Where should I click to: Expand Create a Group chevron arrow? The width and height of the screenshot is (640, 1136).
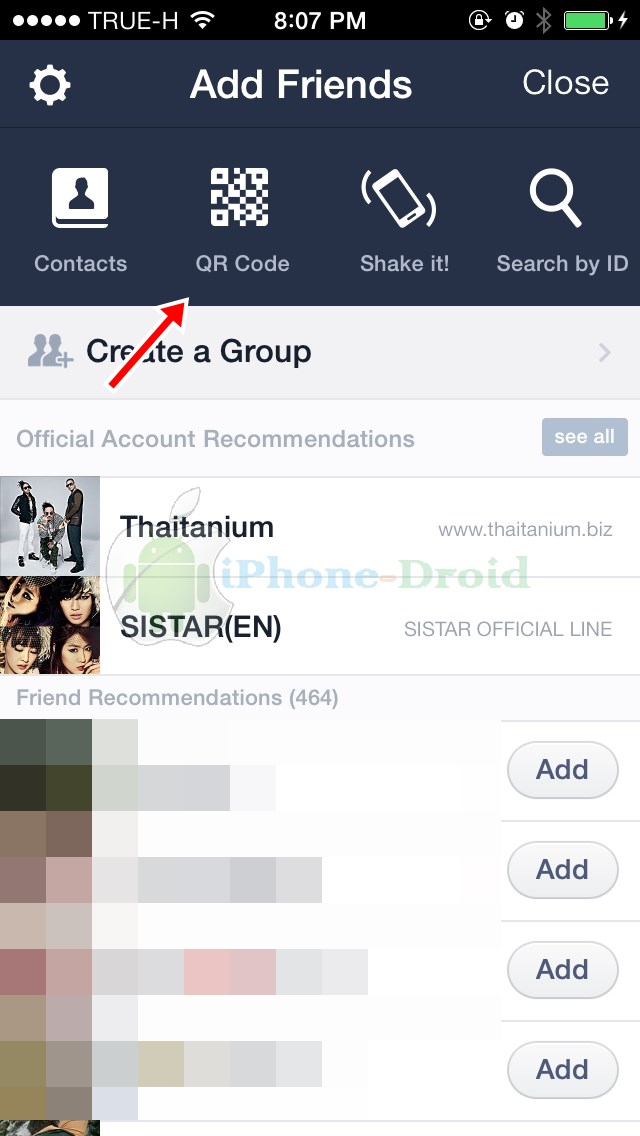(x=604, y=353)
